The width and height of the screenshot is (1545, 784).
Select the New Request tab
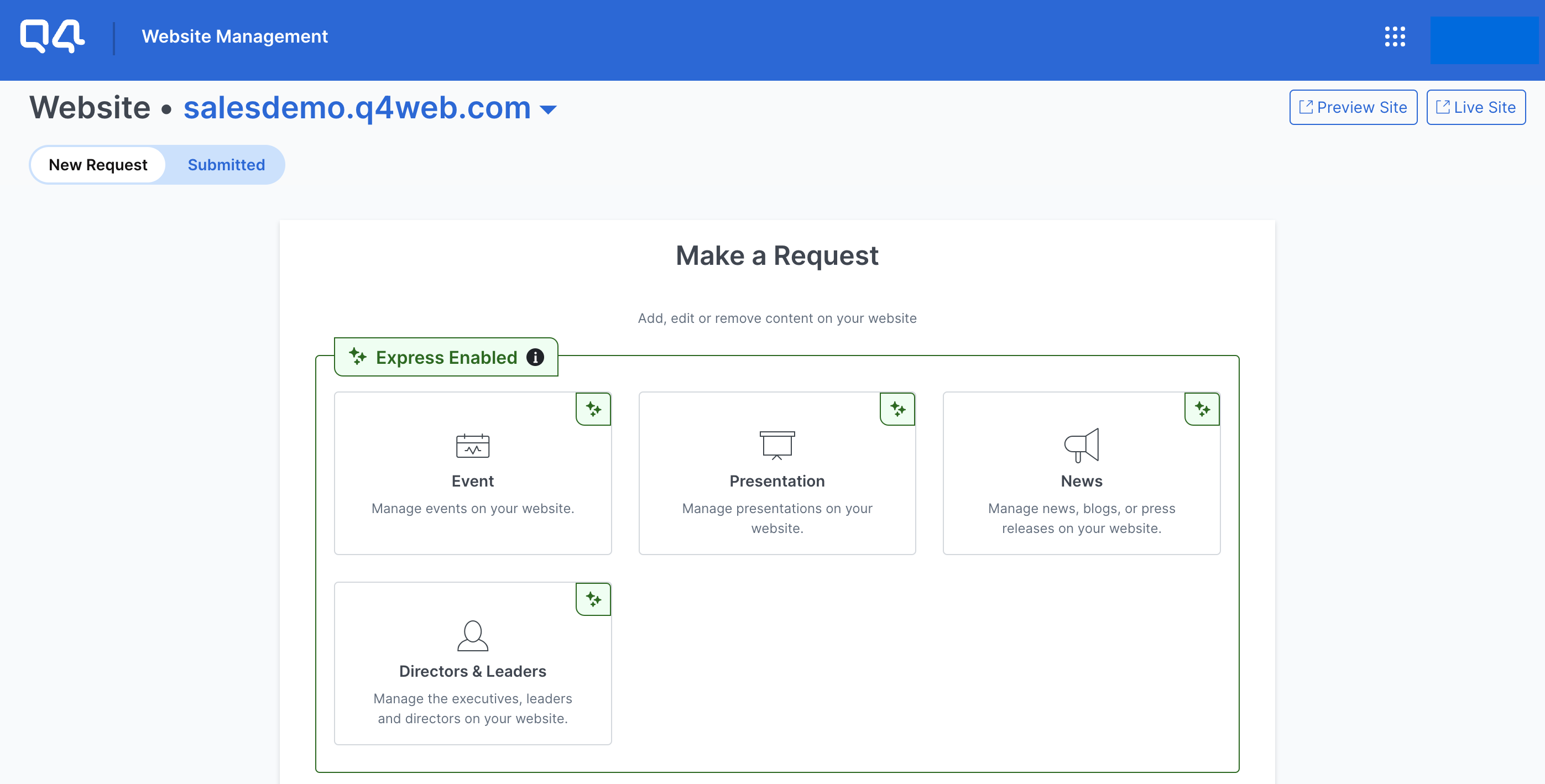tap(98, 164)
